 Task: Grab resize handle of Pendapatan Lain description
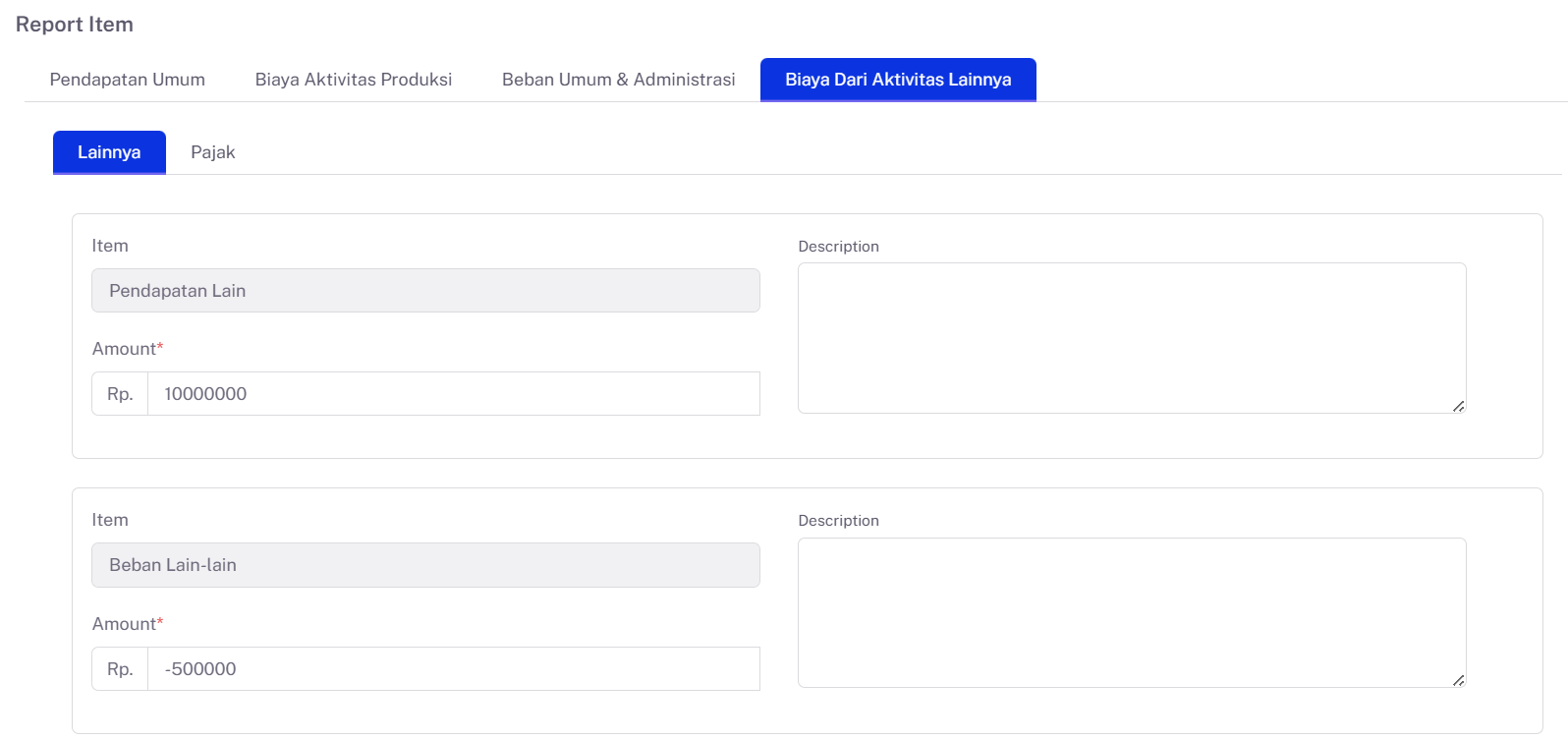click(1459, 406)
